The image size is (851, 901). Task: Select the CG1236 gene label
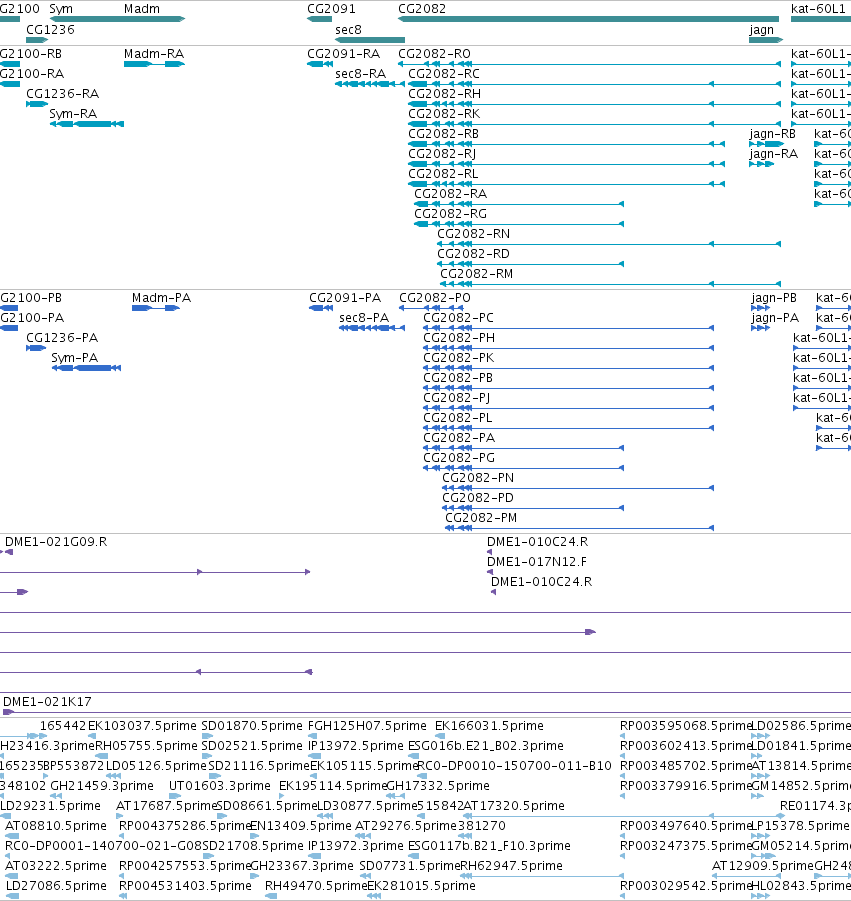click(51, 30)
